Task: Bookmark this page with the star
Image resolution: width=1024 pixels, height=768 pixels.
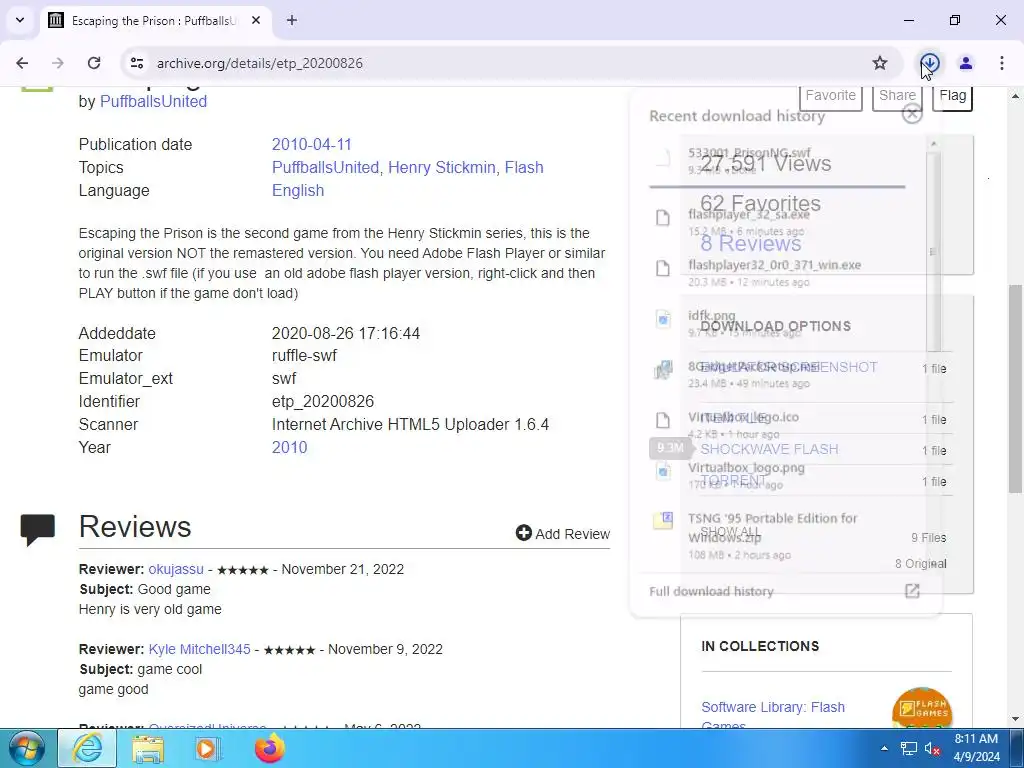Action: [x=880, y=63]
